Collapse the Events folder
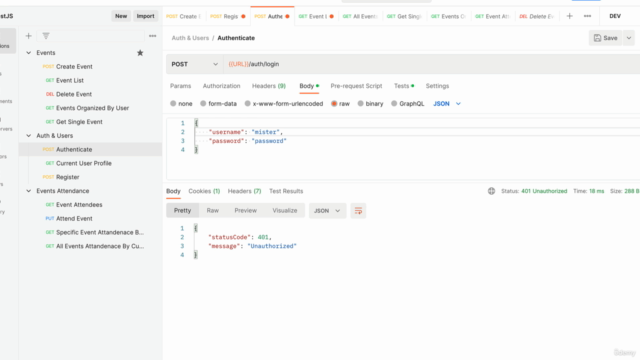The width and height of the screenshot is (640, 360). (x=29, y=53)
